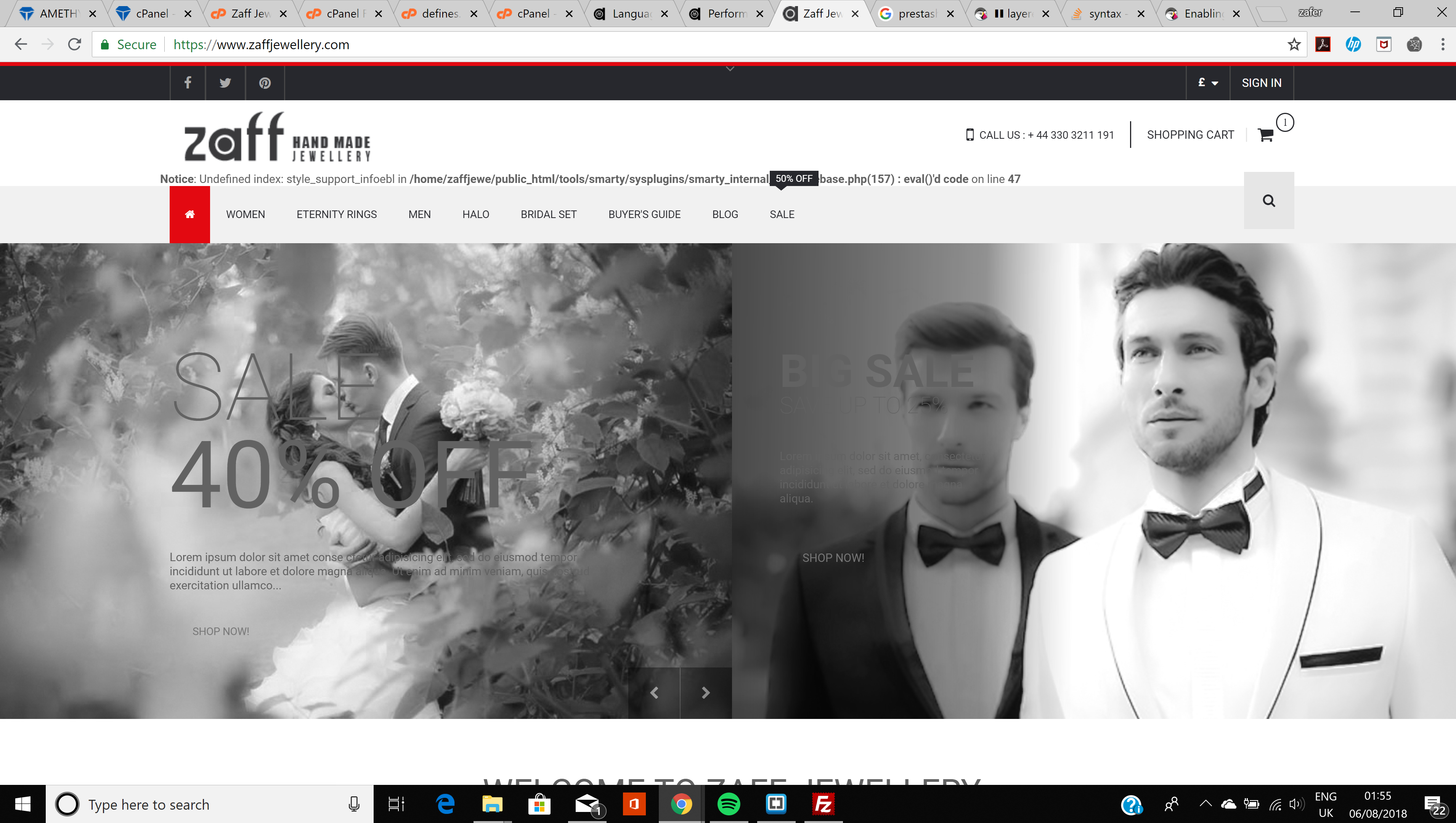The image size is (1456, 823).
Task: Open Chrome's three-dot menu
Action: 1443,45
